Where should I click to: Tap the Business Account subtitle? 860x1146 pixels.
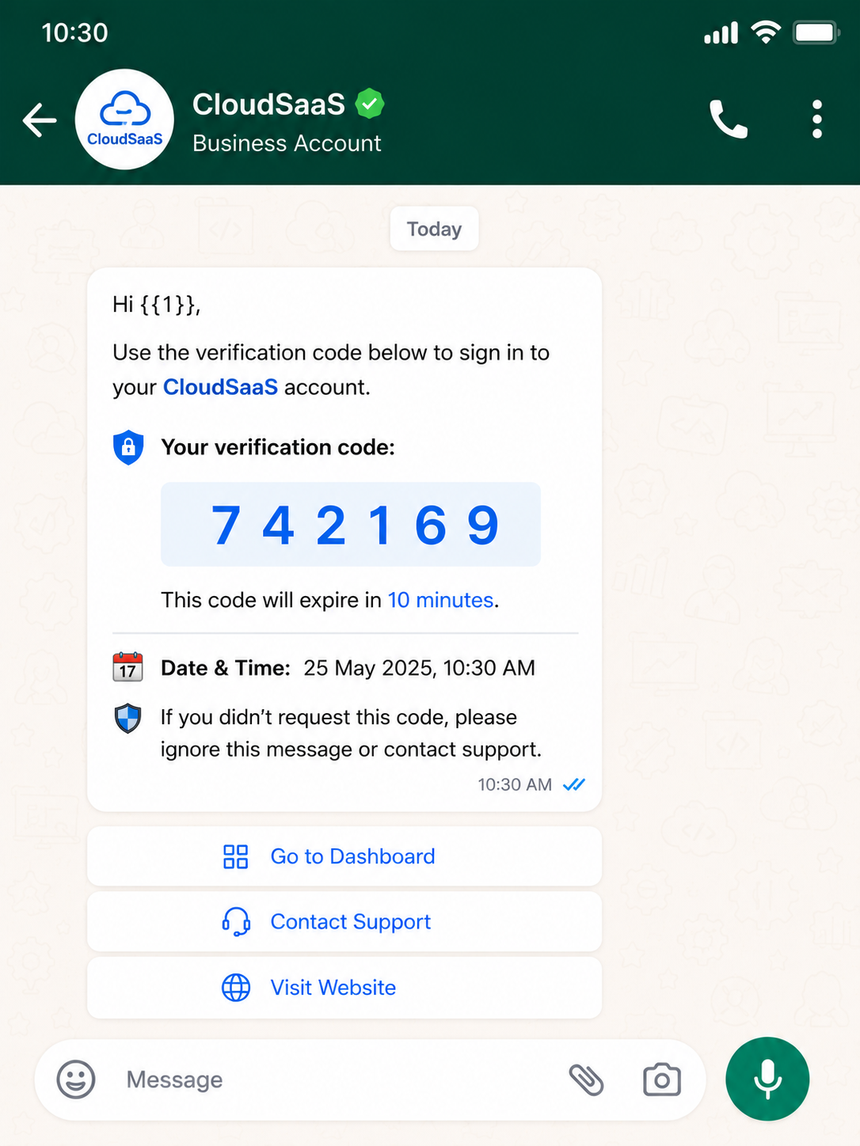(x=286, y=143)
